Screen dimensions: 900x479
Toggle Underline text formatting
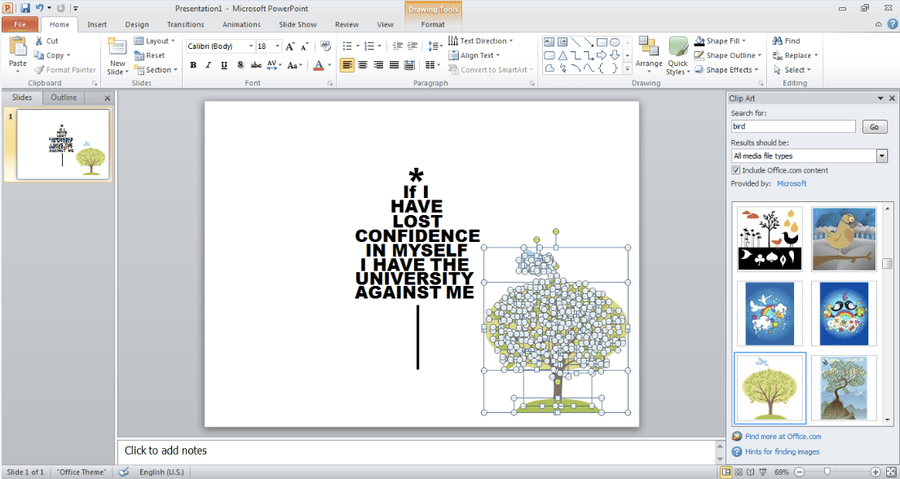tap(224, 65)
